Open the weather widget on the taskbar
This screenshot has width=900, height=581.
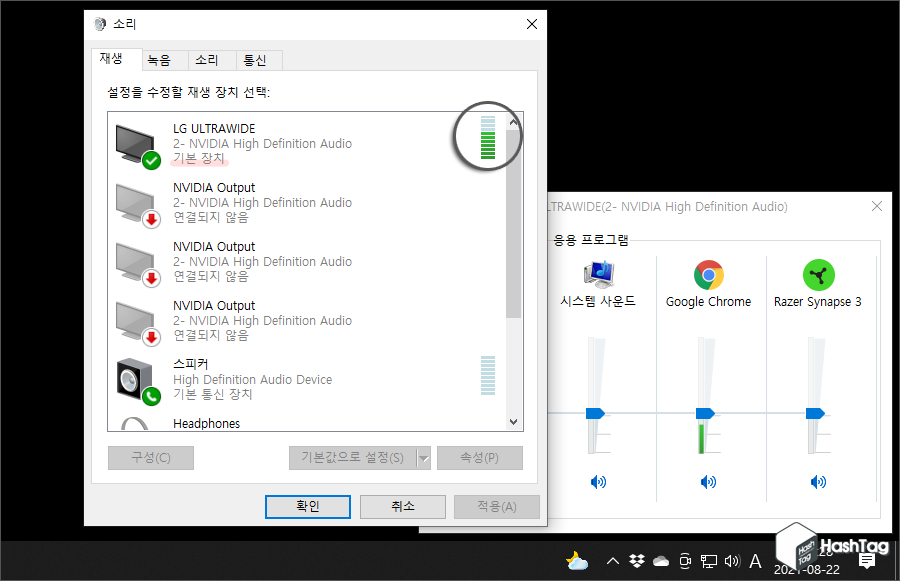pyautogui.click(x=577, y=561)
